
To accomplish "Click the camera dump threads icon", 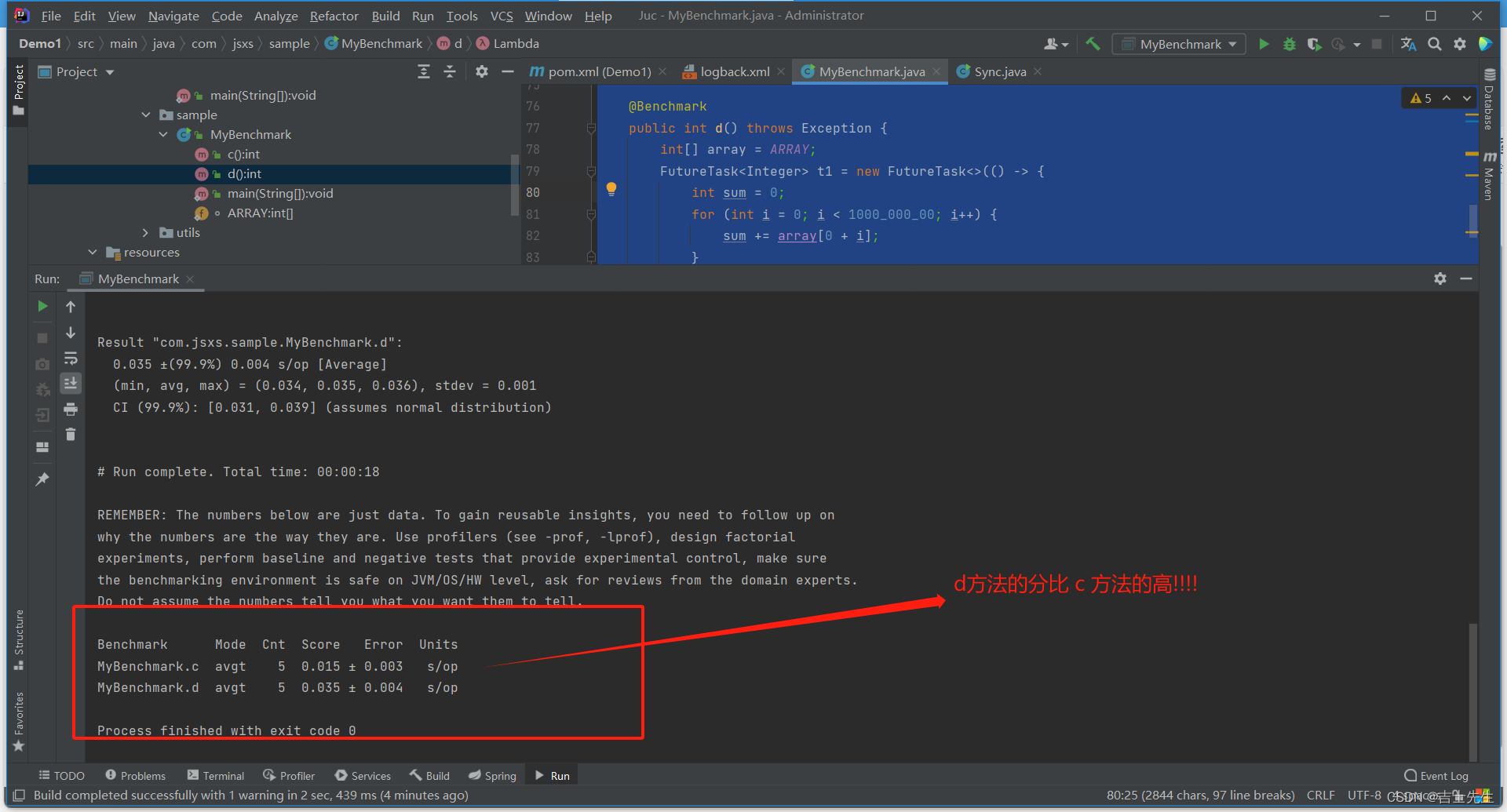I will click(42, 364).
